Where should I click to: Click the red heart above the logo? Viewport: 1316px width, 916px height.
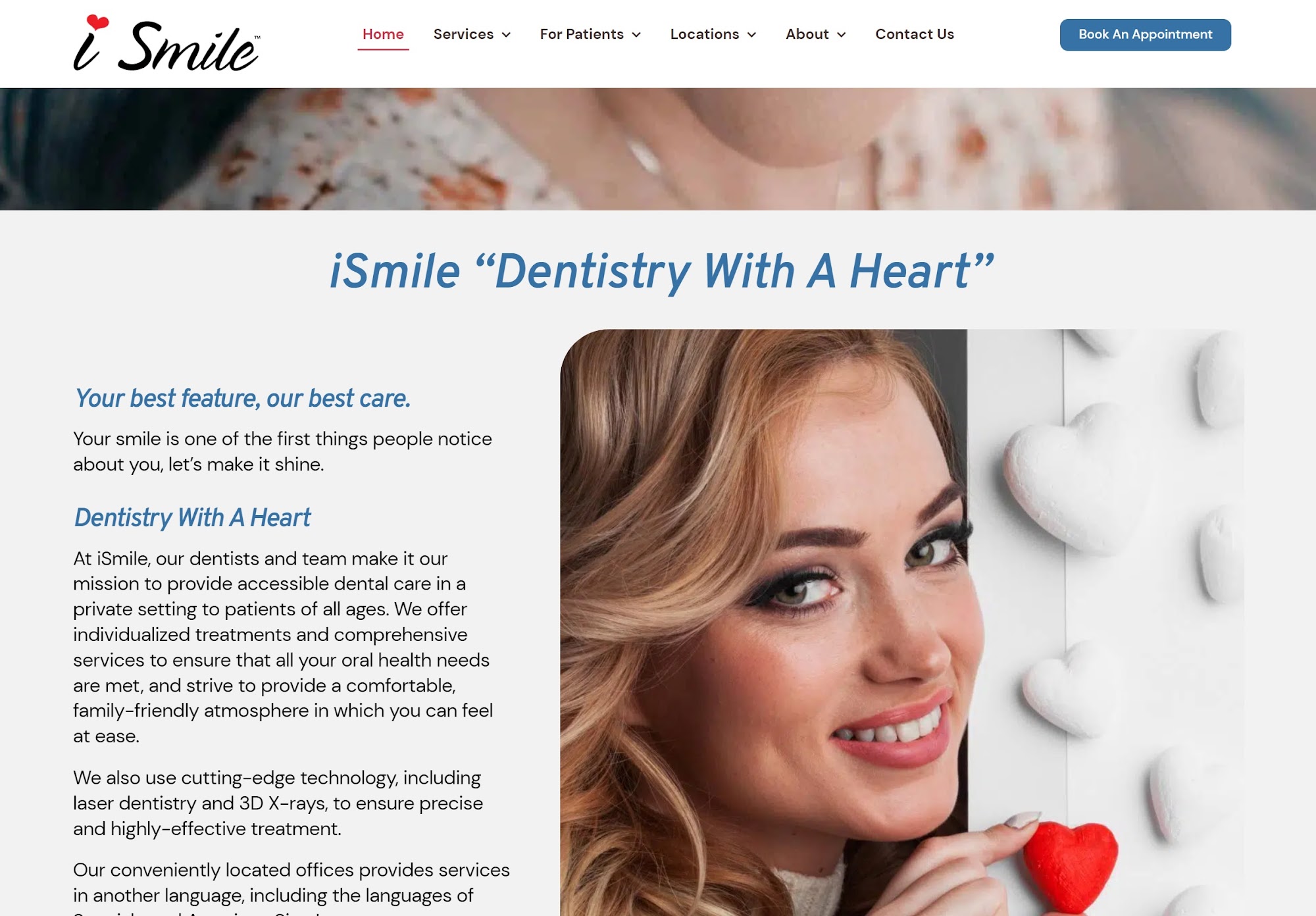pos(97,22)
